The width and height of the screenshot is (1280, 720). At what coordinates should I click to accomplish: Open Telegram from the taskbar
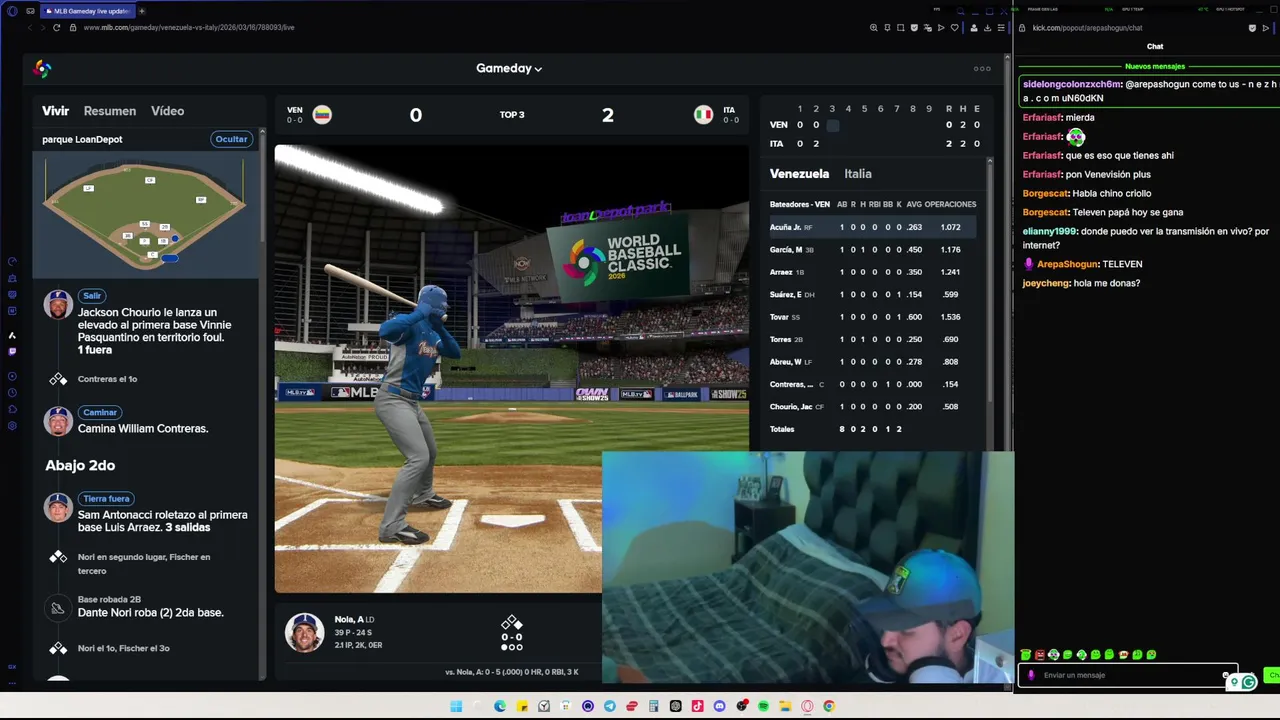click(x=610, y=706)
